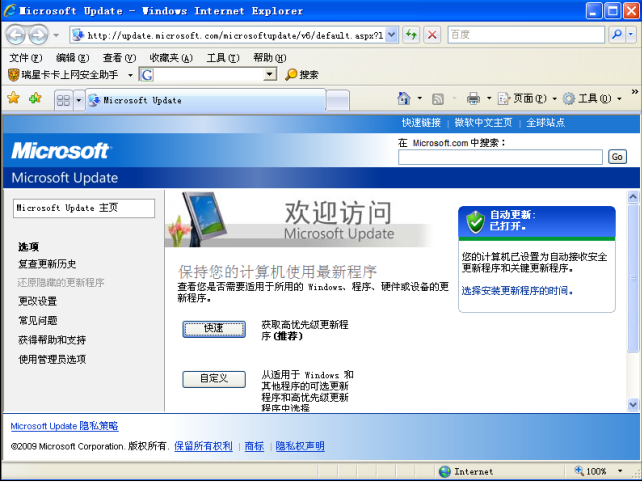Expand the address bar history dropdown
Image resolution: width=642 pixels, height=482 pixels.
coord(391,35)
